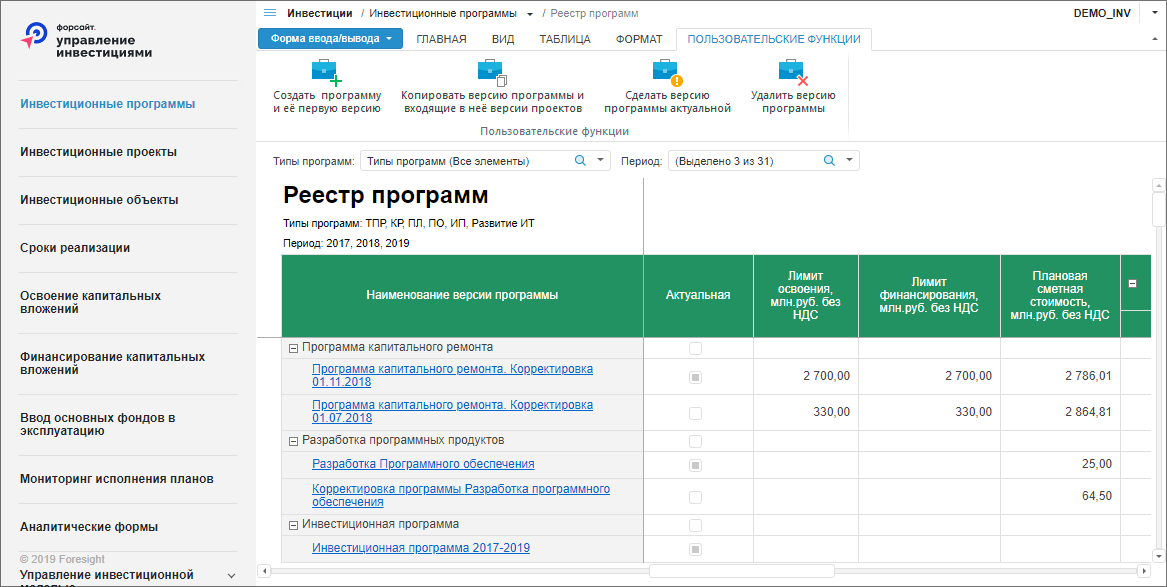Screen dimensions: 1167x587
Task: Collapse the Разработка программных продуктов group
Action: coord(293,441)
